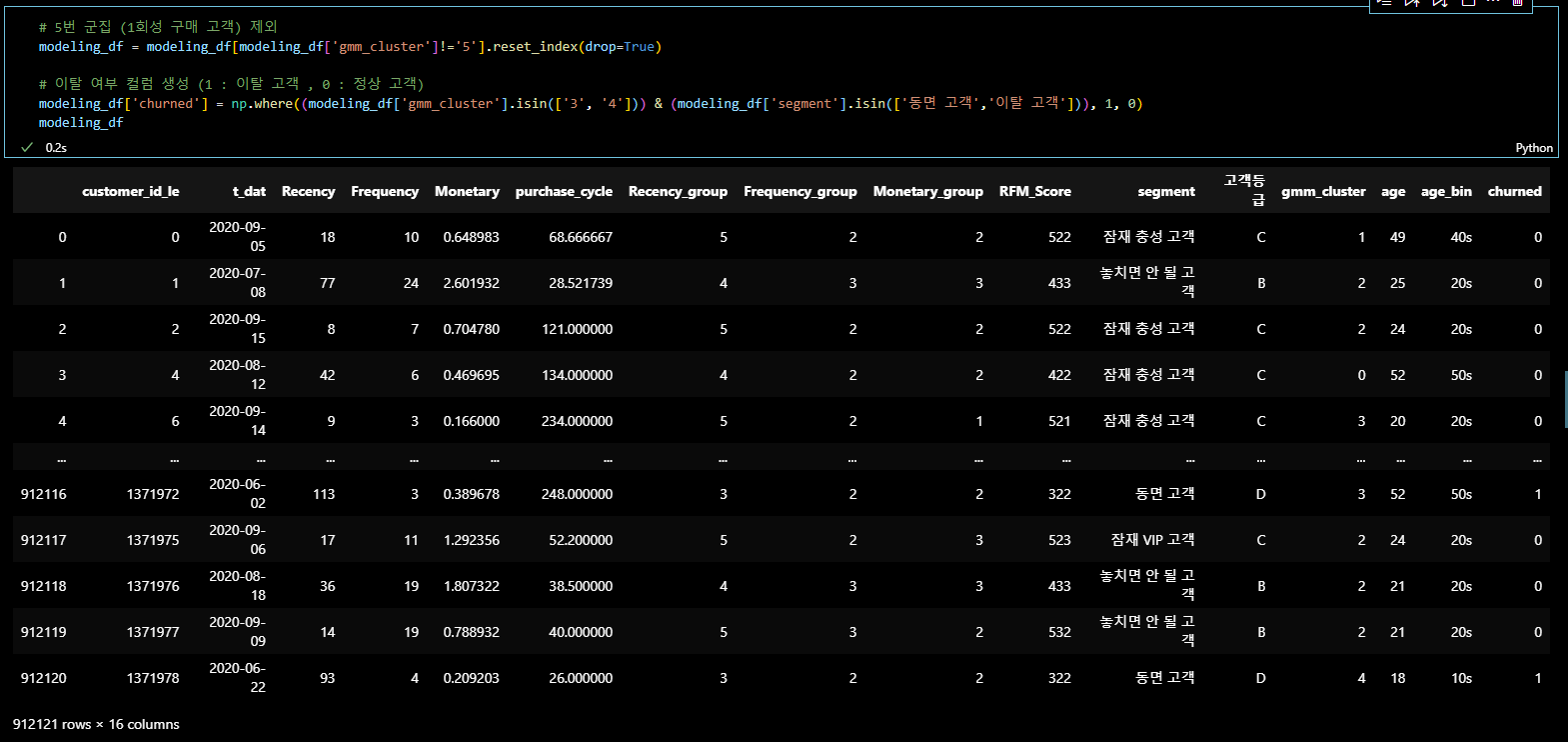The height and width of the screenshot is (742, 1568).
Task: Open the Python cell language selector
Action: [1534, 148]
